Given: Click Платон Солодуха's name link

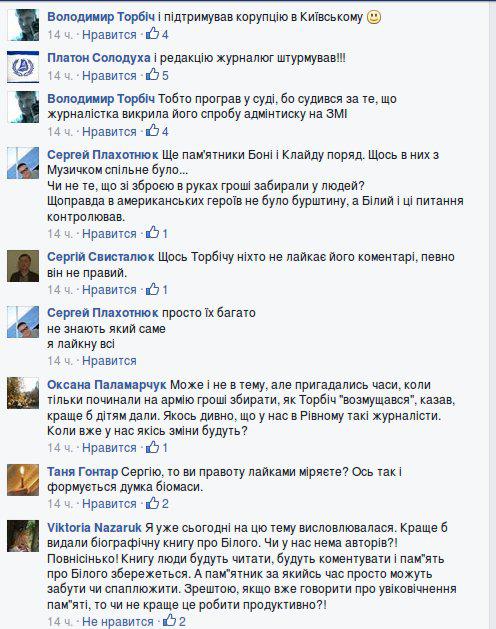Looking at the screenshot, I should (x=99, y=58).
